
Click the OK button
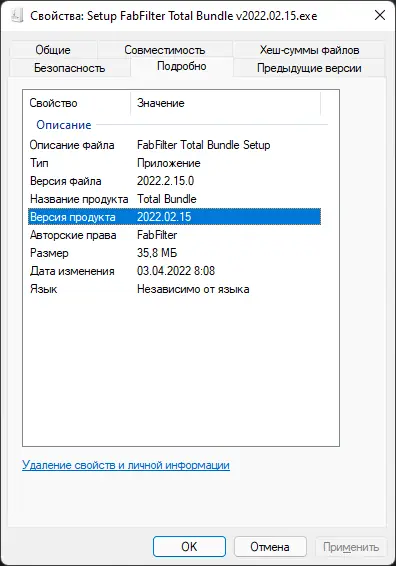pos(189,547)
